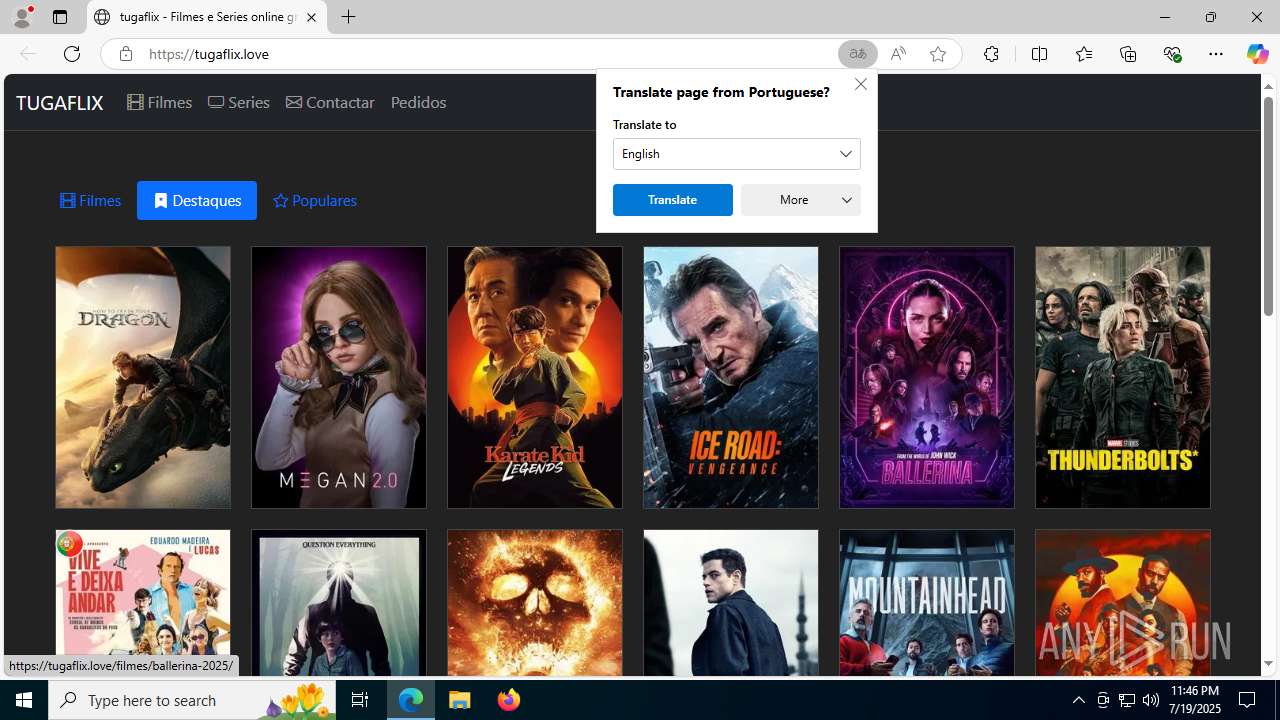Screen dimensions: 1280x720
Task: Open Contactar page
Action: (x=330, y=102)
